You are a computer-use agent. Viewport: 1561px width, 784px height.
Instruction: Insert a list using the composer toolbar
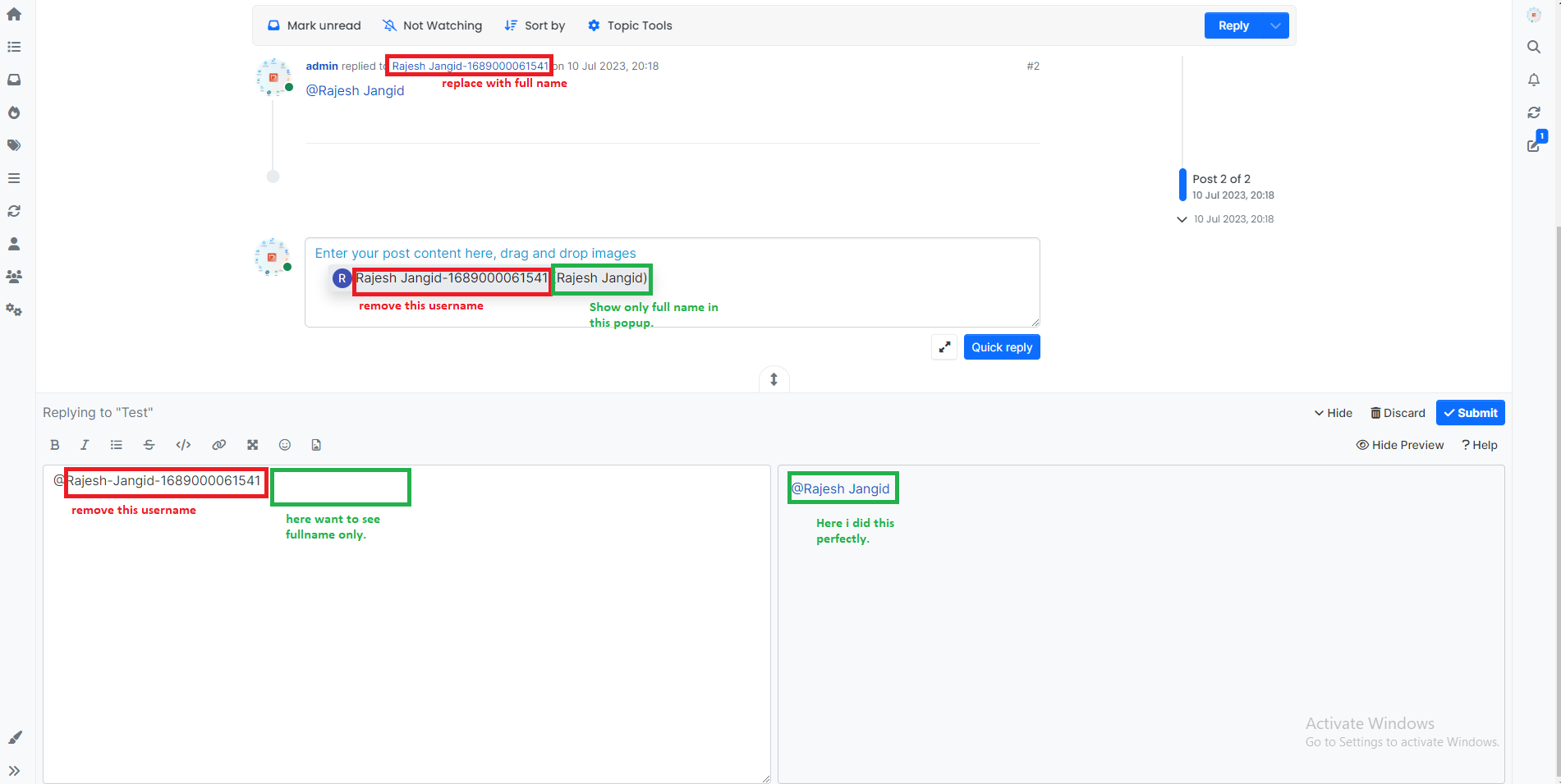point(117,445)
